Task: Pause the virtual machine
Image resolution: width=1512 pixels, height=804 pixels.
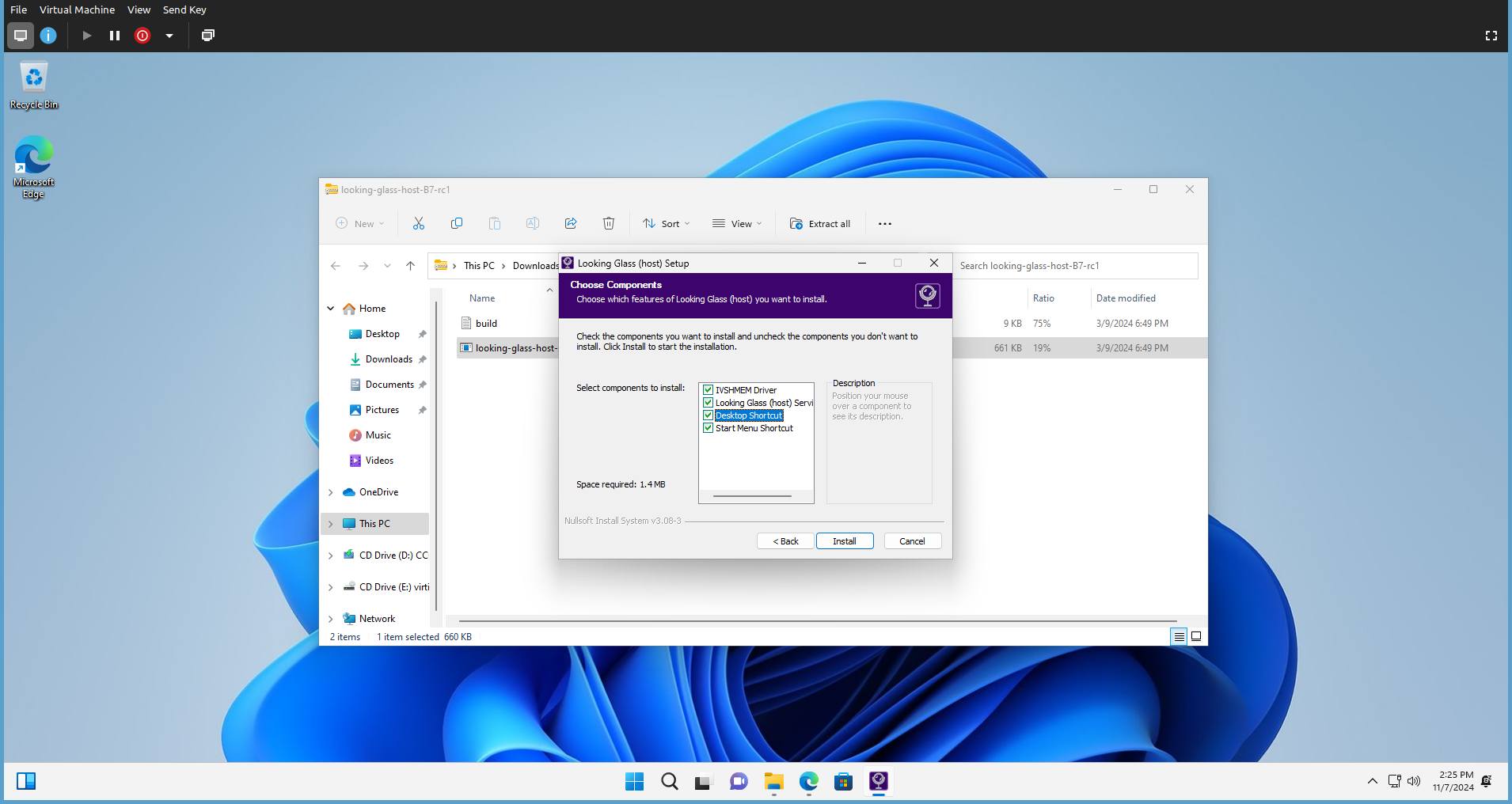Action: [x=115, y=36]
